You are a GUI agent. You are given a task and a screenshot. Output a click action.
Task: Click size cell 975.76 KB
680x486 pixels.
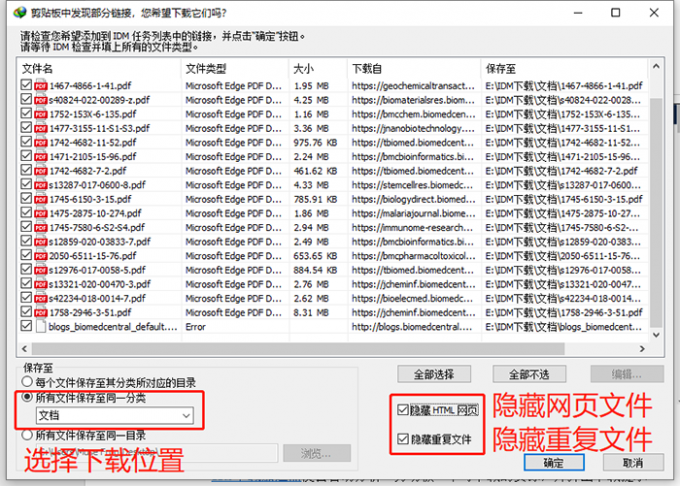pos(315,143)
